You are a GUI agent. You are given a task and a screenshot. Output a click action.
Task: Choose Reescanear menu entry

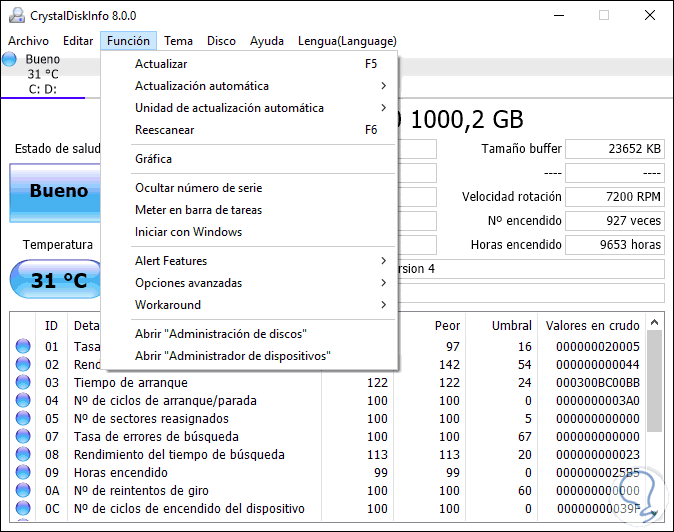click(249, 129)
